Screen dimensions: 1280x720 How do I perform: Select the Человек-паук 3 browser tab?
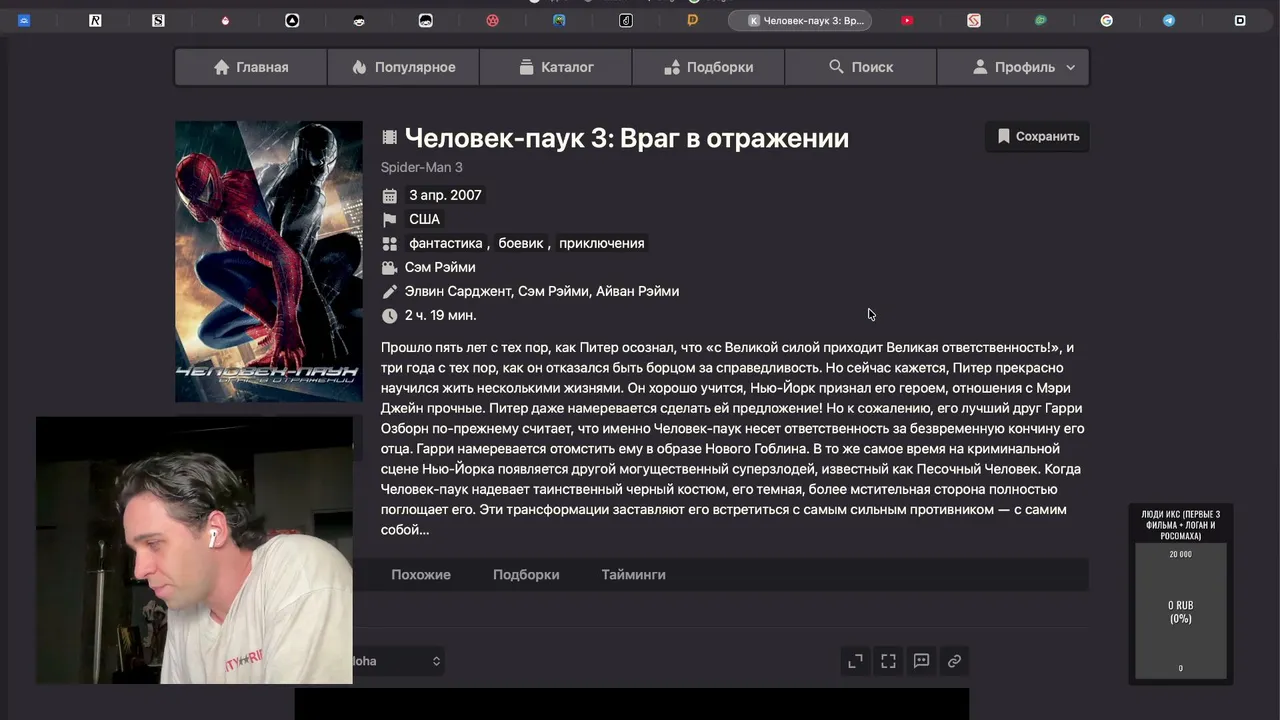[800, 20]
